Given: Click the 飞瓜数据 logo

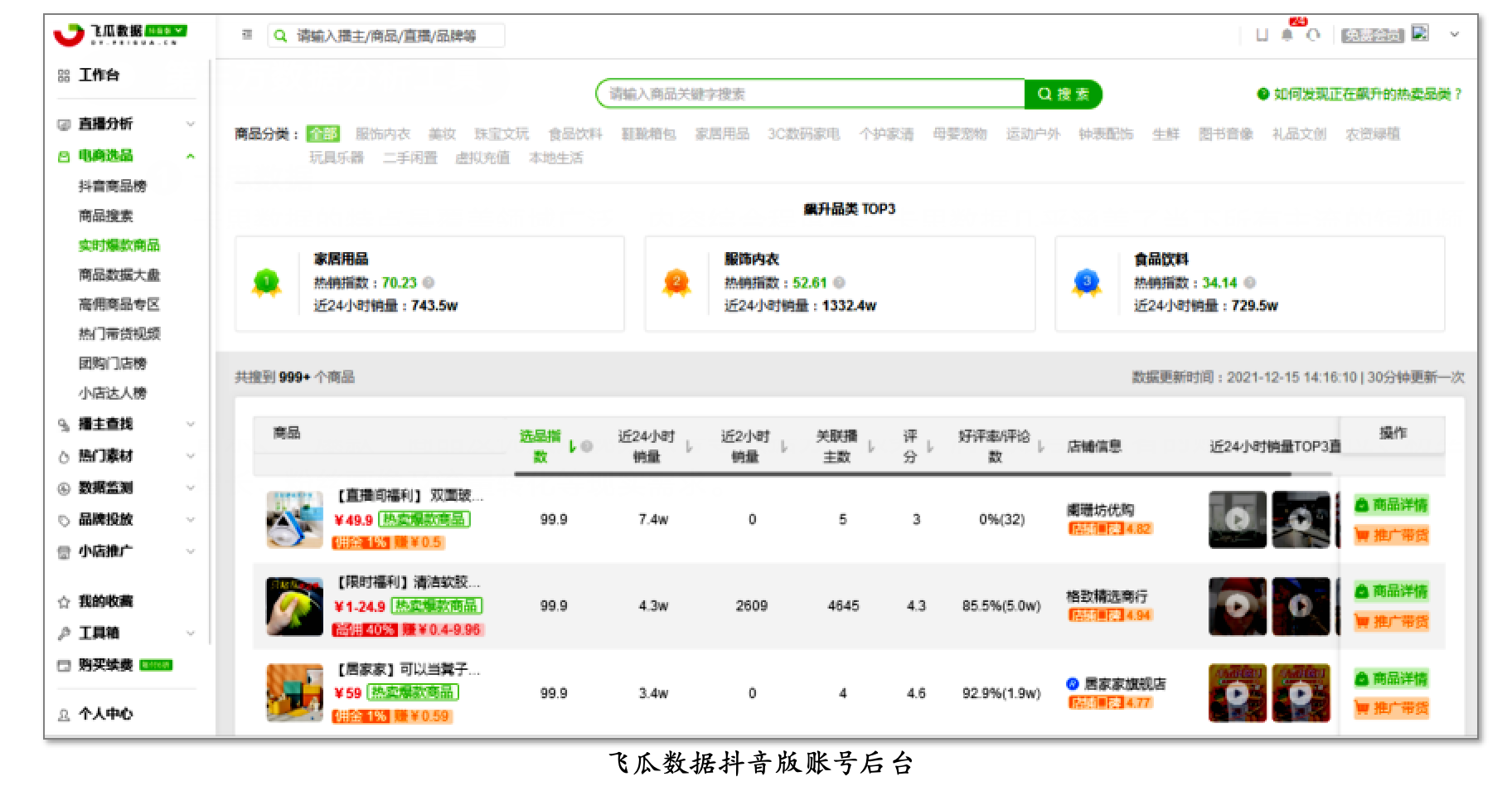Looking at the screenshot, I should coord(120,34).
